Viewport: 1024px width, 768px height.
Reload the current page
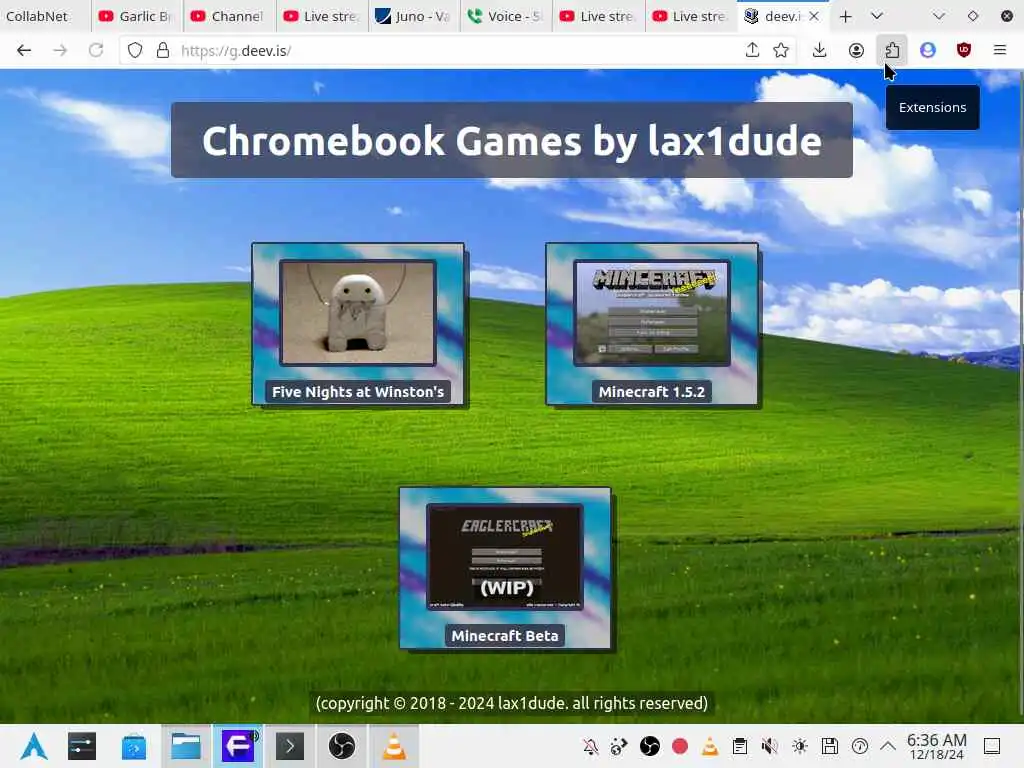96,50
